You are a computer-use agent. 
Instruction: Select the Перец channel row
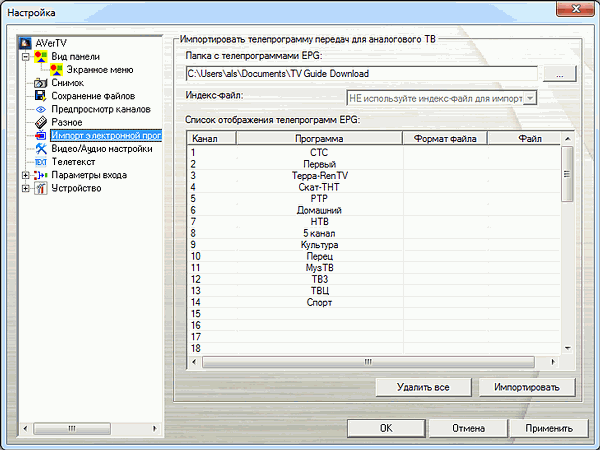[374, 256]
